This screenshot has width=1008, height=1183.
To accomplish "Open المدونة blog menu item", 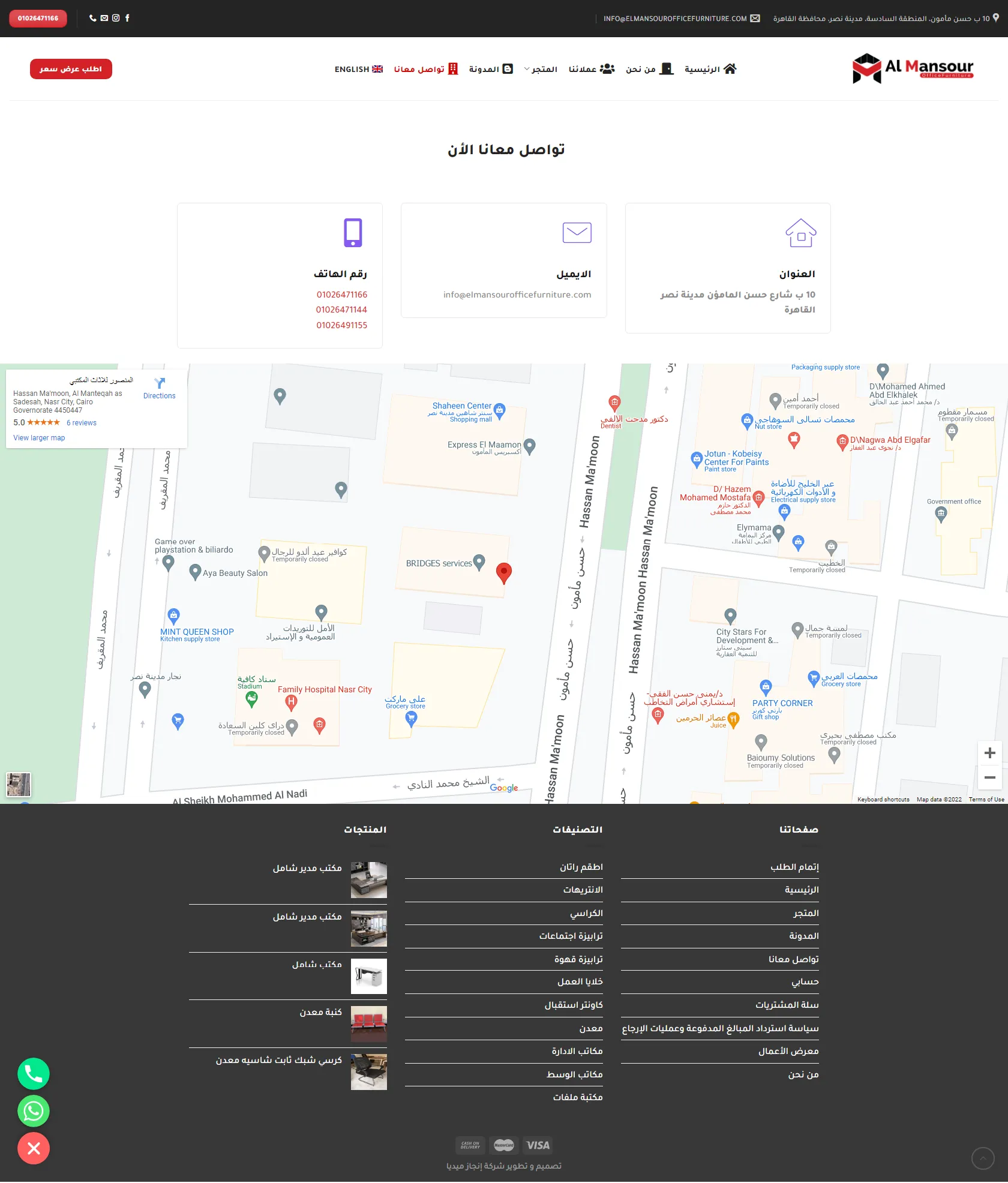I will click(491, 69).
